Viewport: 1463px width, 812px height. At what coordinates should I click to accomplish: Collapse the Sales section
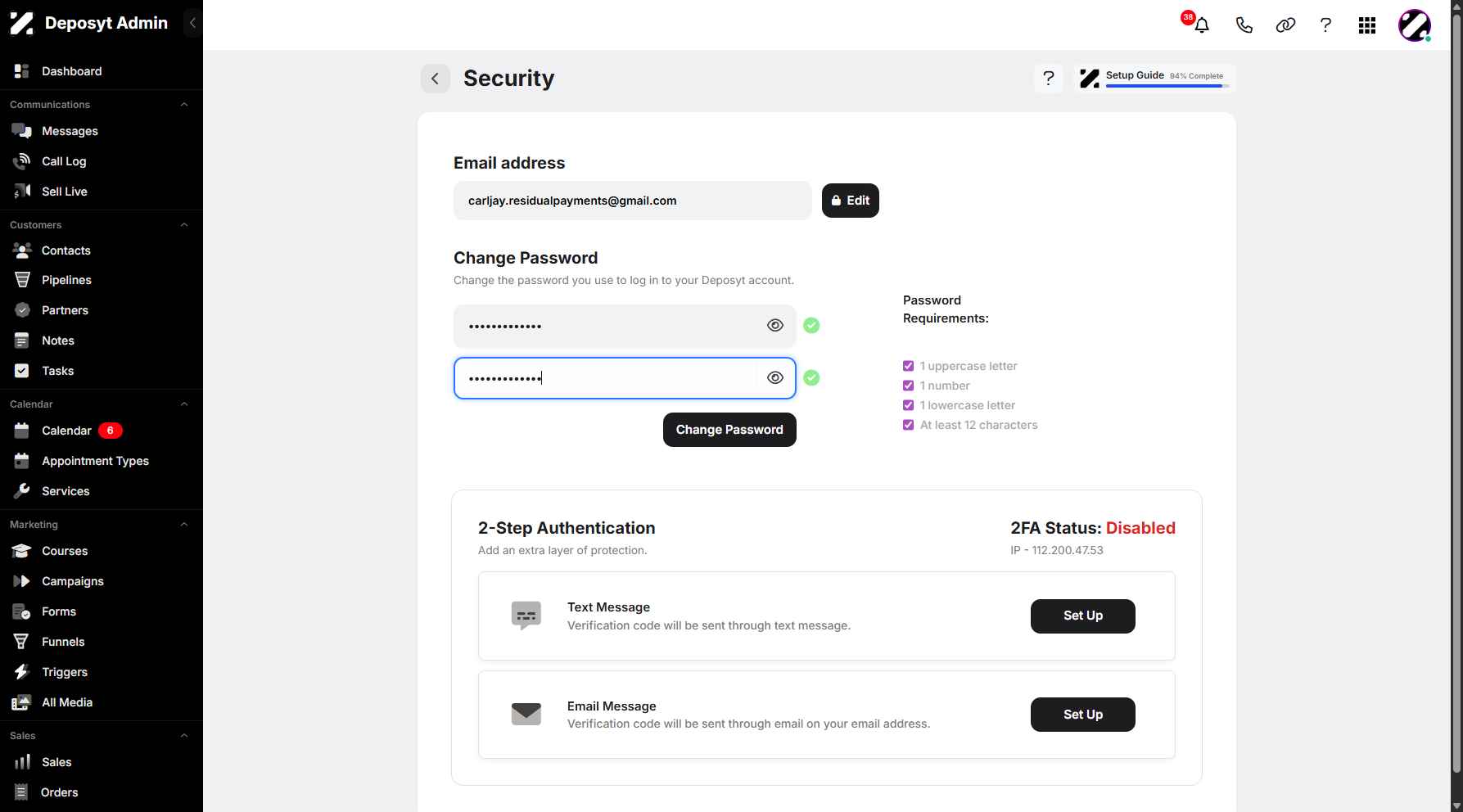(x=184, y=736)
